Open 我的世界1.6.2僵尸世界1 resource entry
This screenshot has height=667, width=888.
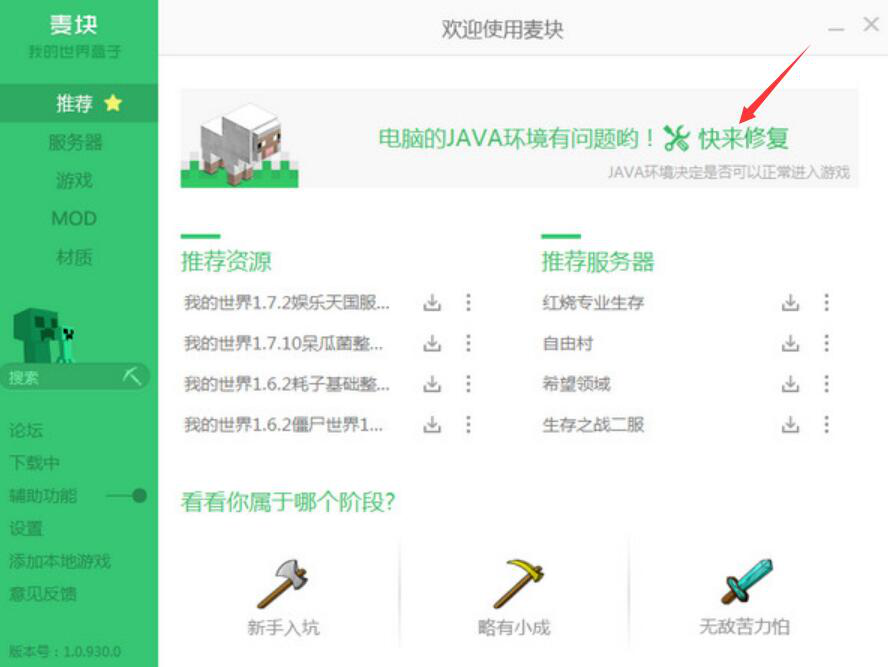coord(283,425)
